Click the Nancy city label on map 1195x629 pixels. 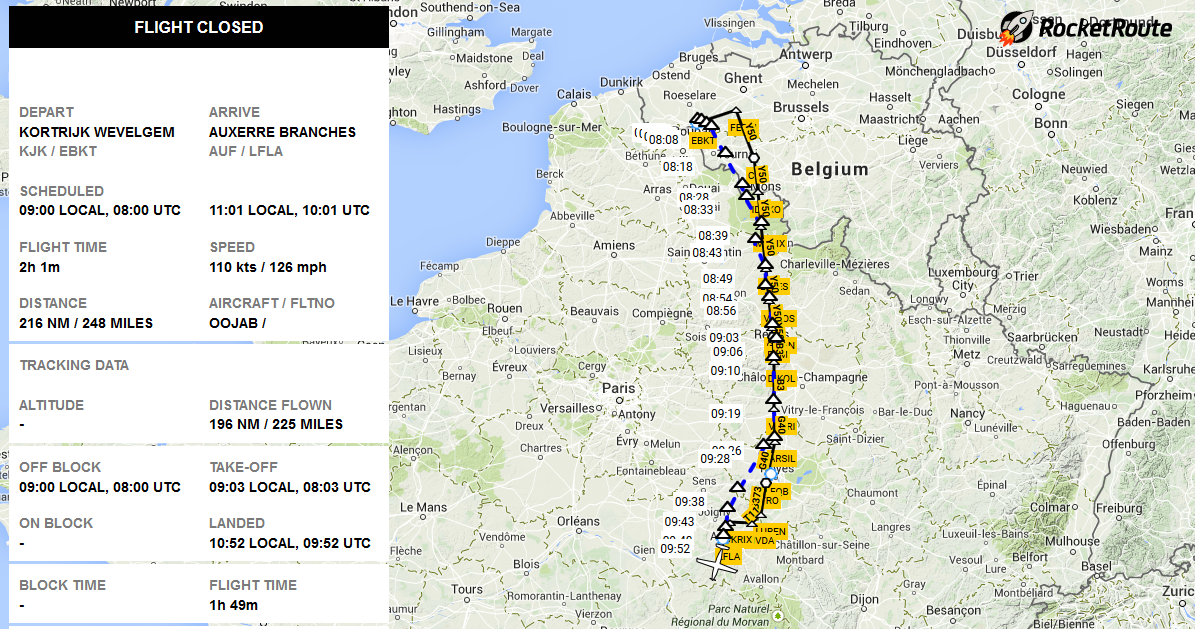pyautogui.click(x=968, y=412)
